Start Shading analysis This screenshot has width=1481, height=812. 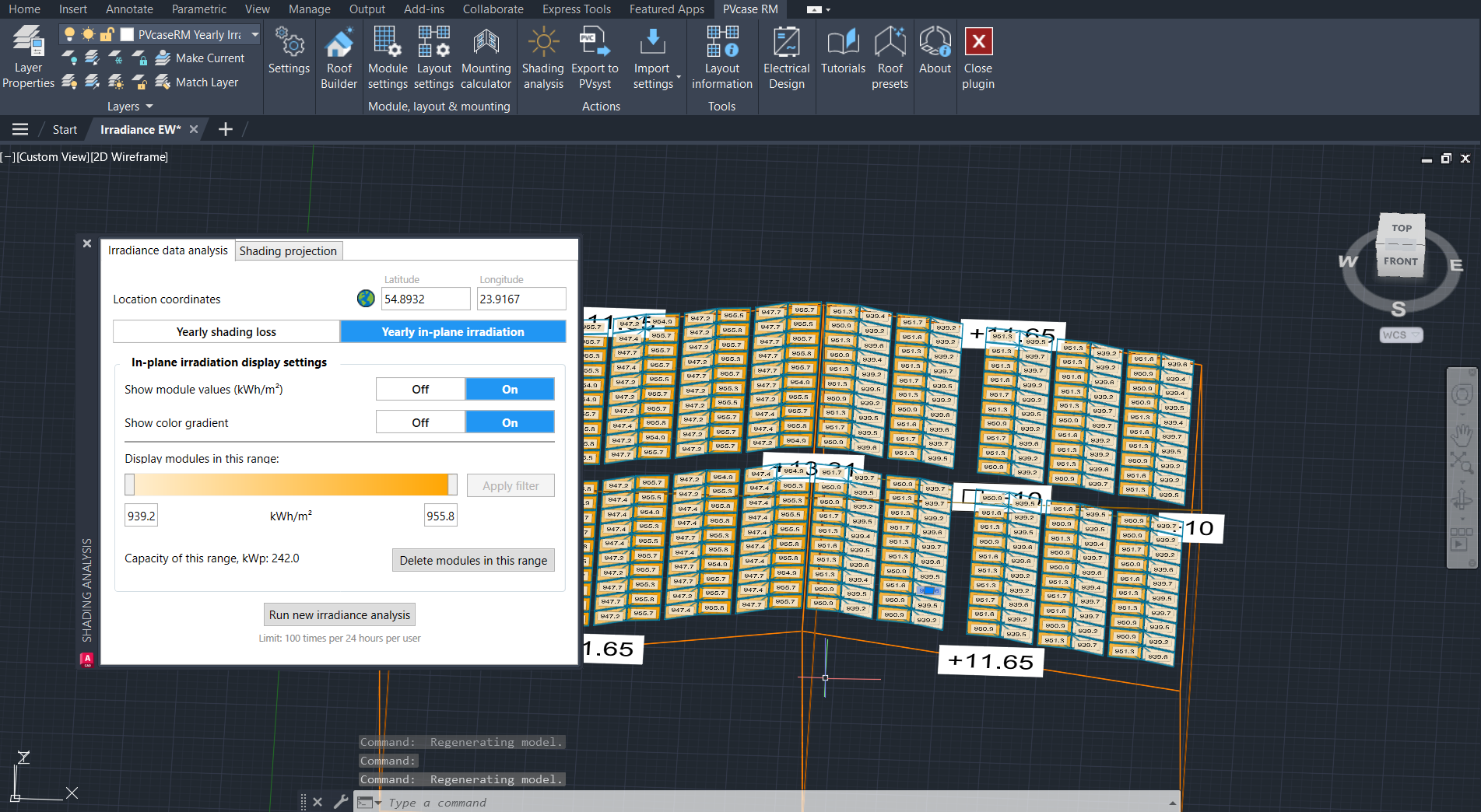click(543, 57)
